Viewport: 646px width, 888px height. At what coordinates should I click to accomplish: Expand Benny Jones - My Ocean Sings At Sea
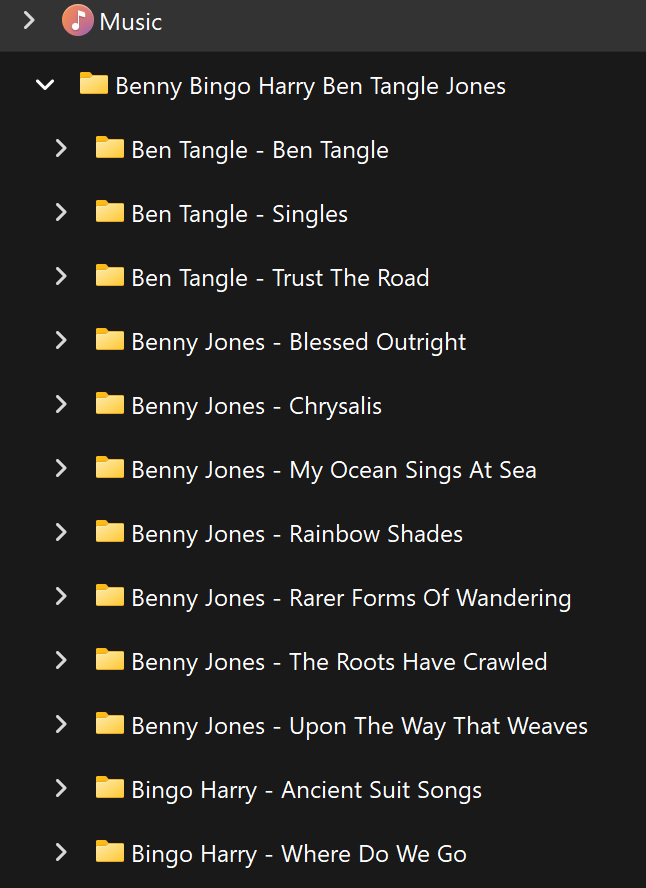point(61,469)
